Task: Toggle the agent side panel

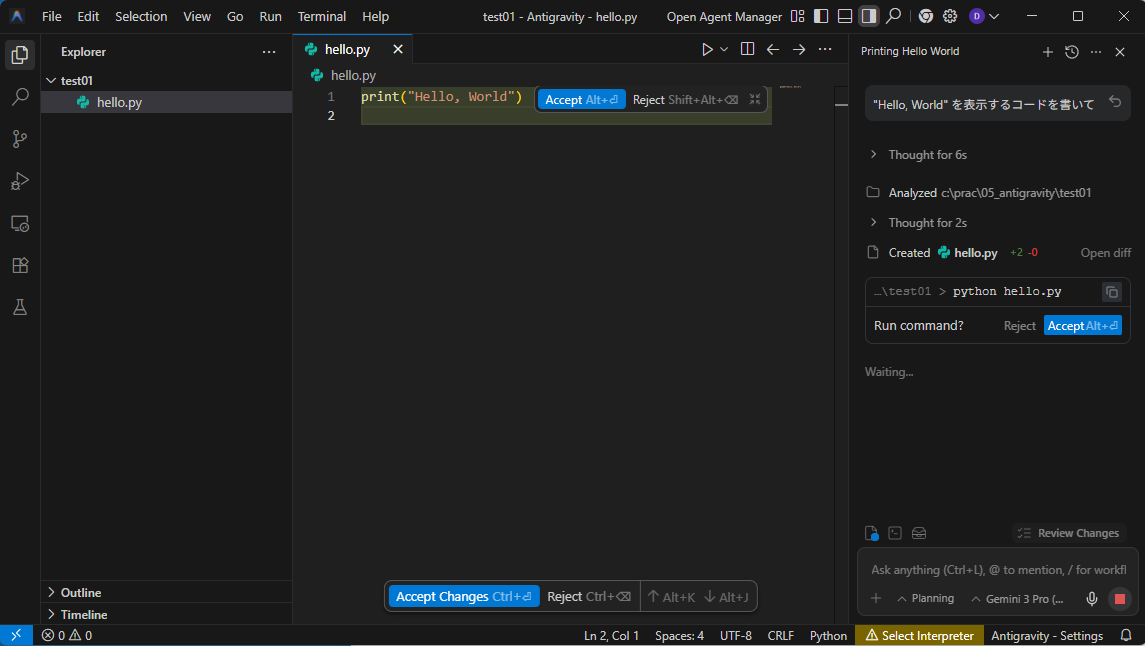Action: pos(868,16)
